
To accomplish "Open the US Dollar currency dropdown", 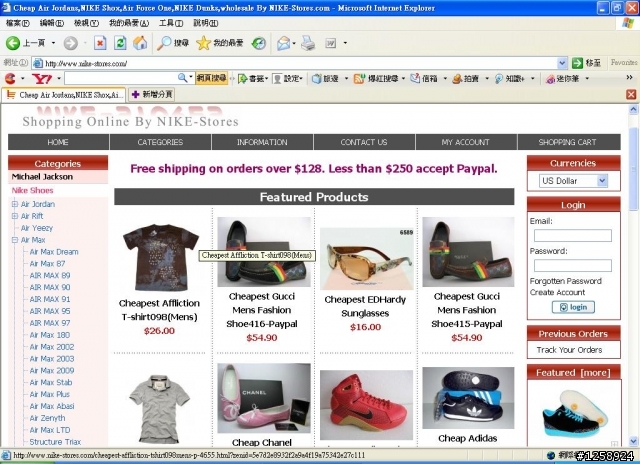I will (602, 180).
